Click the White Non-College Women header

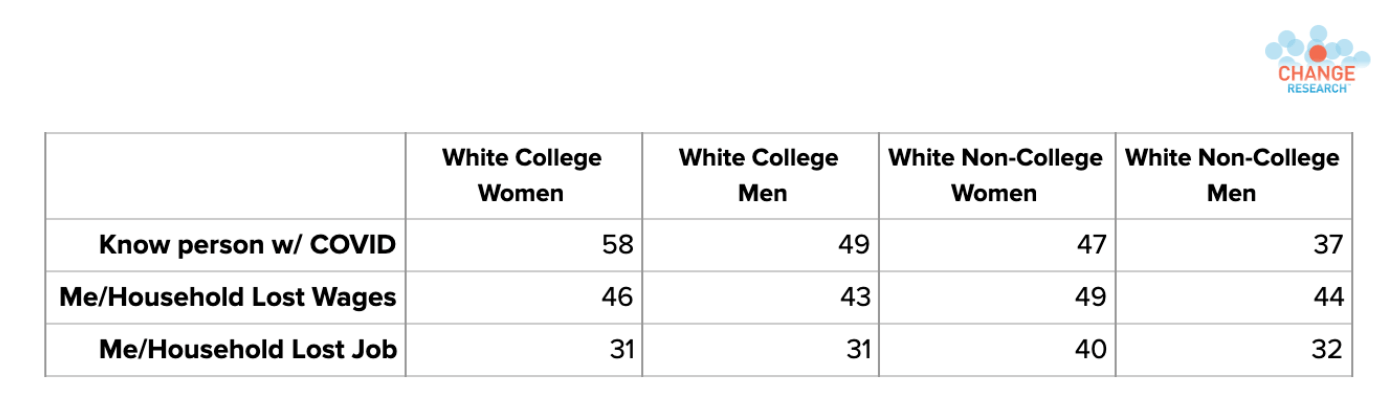point(996,175)
